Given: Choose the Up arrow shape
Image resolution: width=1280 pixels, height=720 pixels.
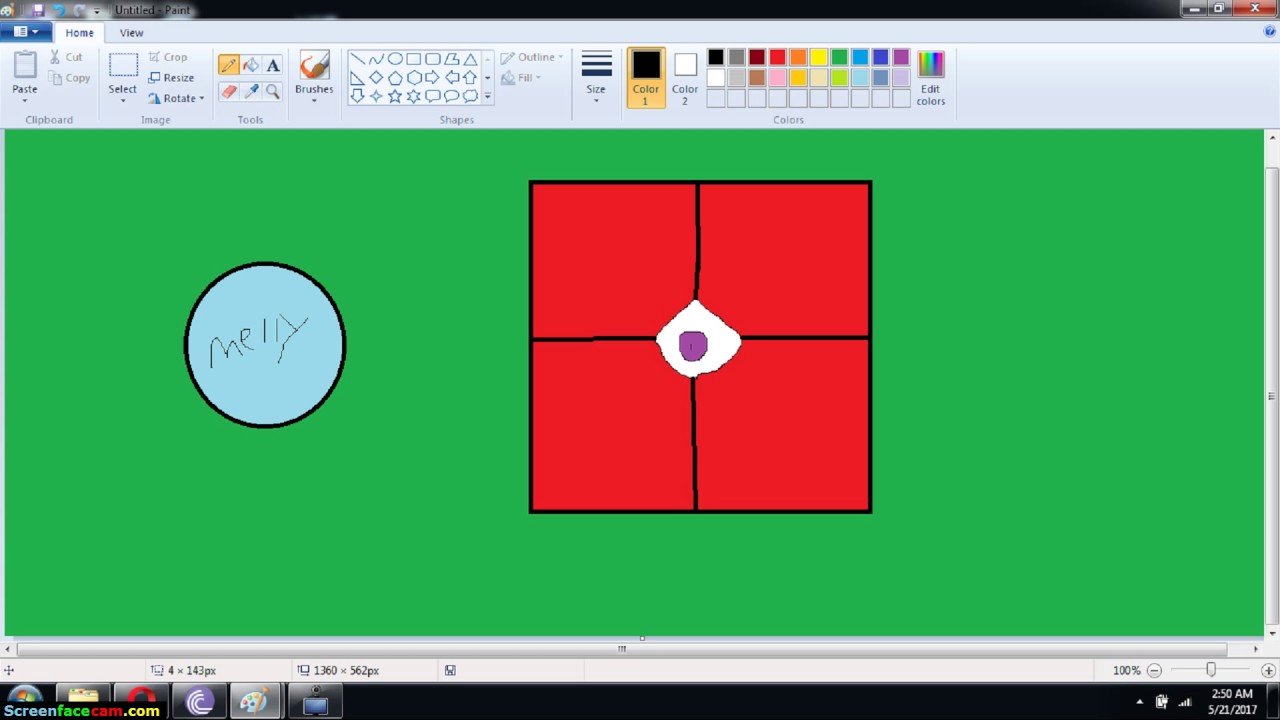Looking at the screenshot, I should [x=470, y=78].
